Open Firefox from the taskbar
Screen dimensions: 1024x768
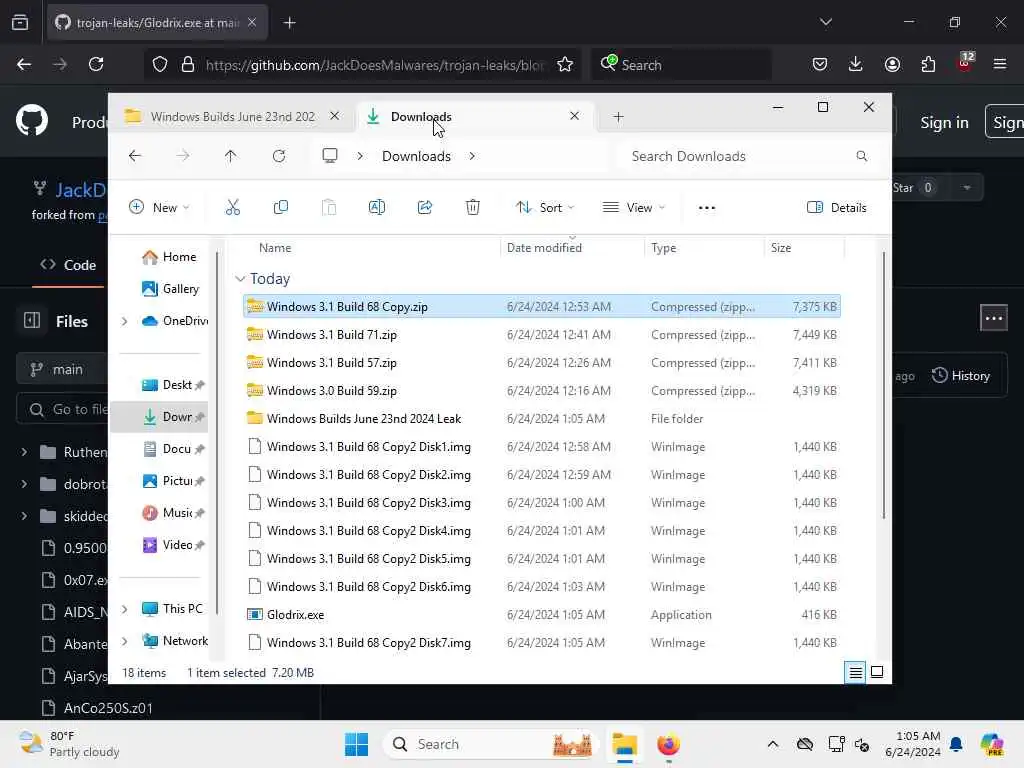(x=668, y=744)
